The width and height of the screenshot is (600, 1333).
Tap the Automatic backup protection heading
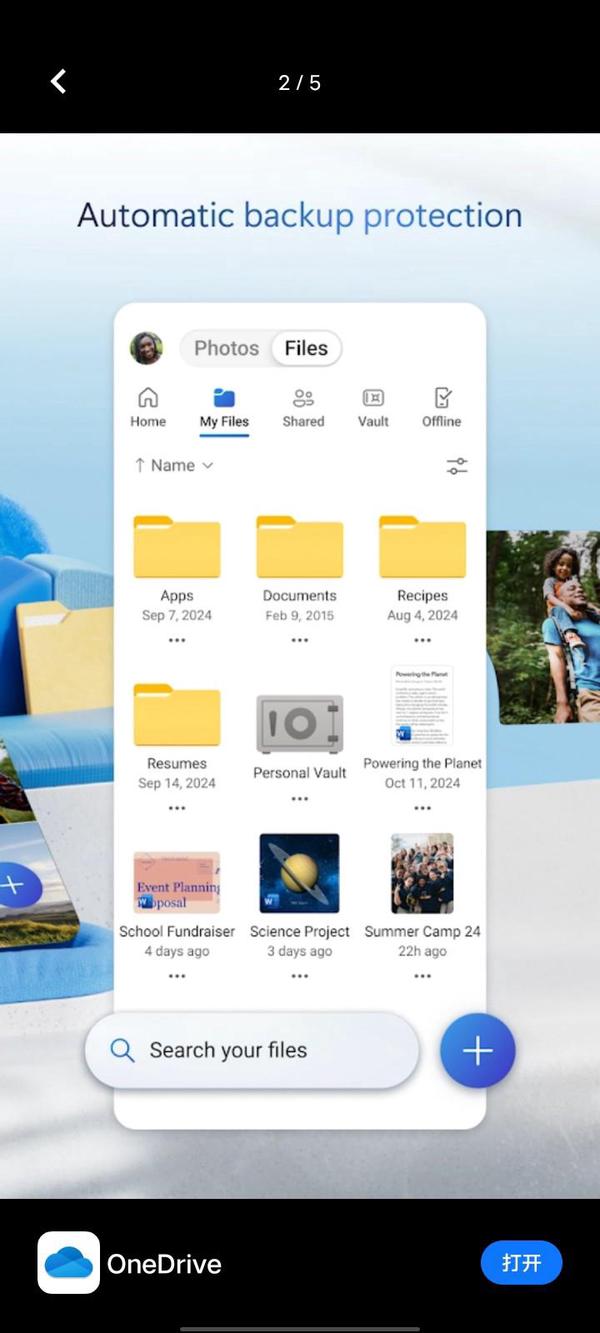pos(300,215)
